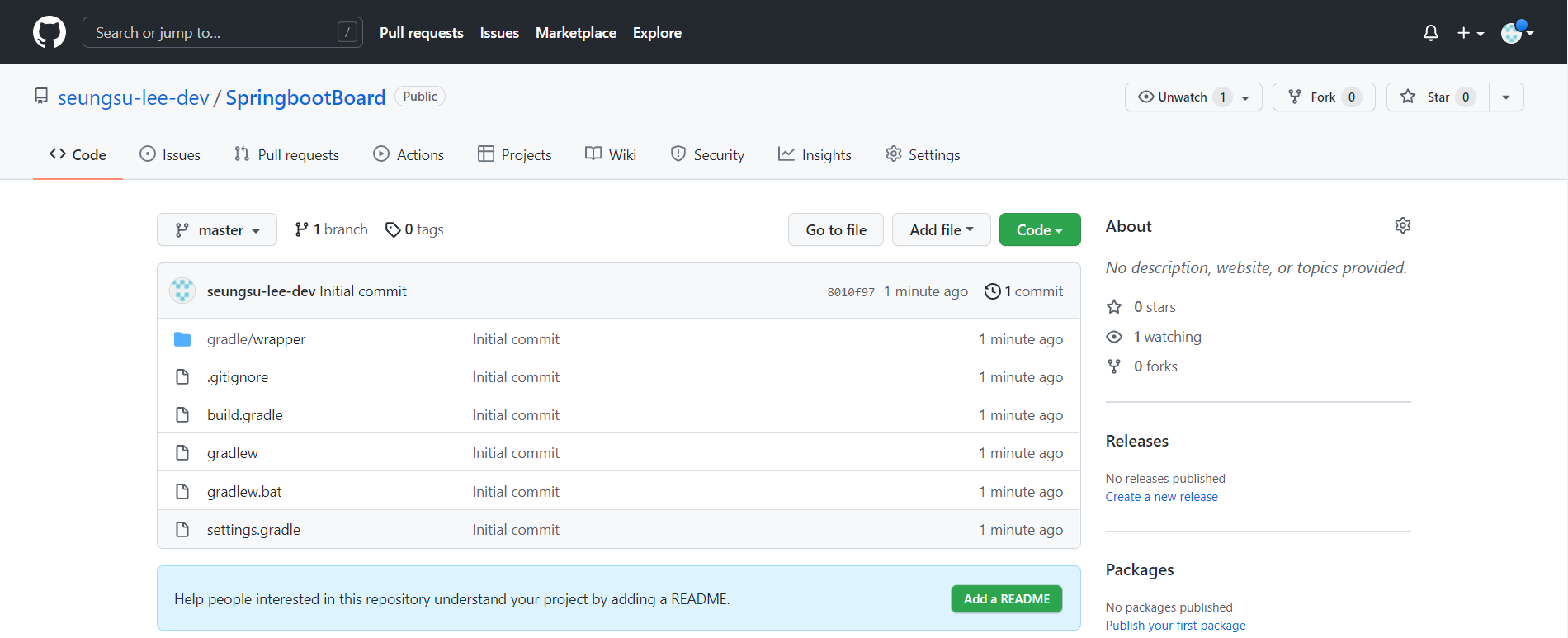This screenshot has height=638, width=1568.
Task: Open the Initial commit message in header row
Action: pos(363,291)
